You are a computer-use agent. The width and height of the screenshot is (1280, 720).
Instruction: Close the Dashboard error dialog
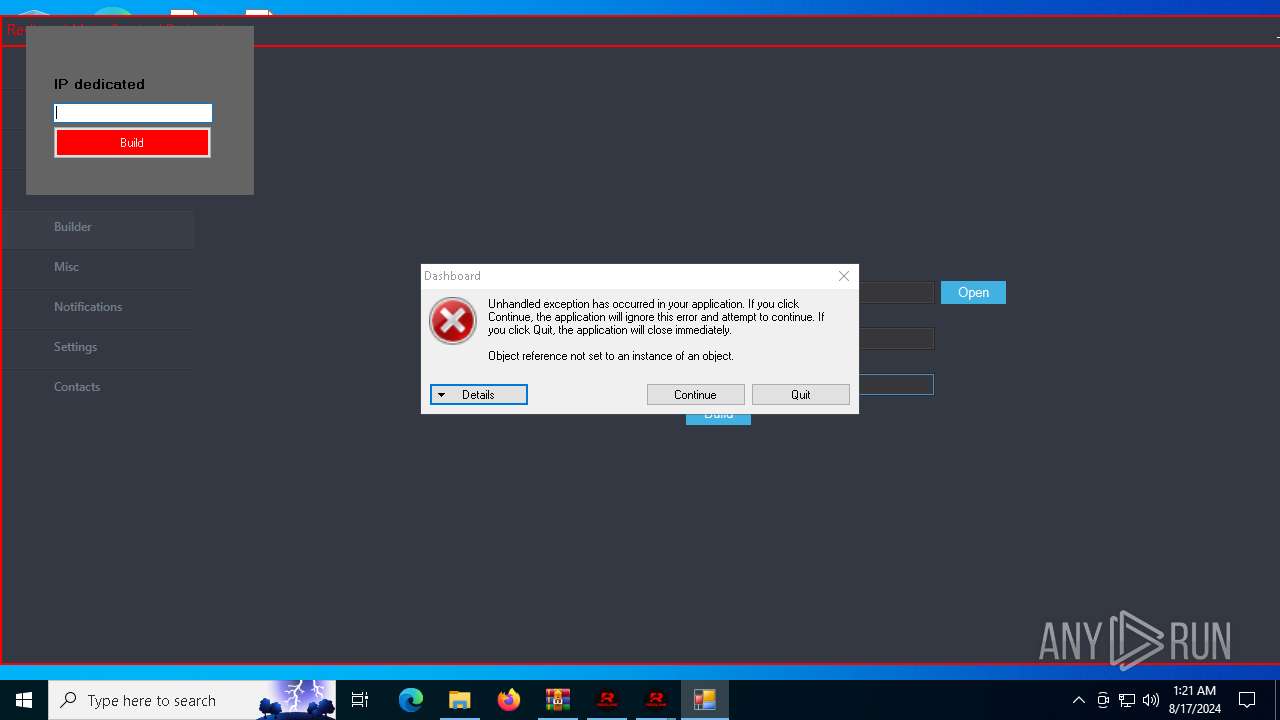(x=844, y=276)
